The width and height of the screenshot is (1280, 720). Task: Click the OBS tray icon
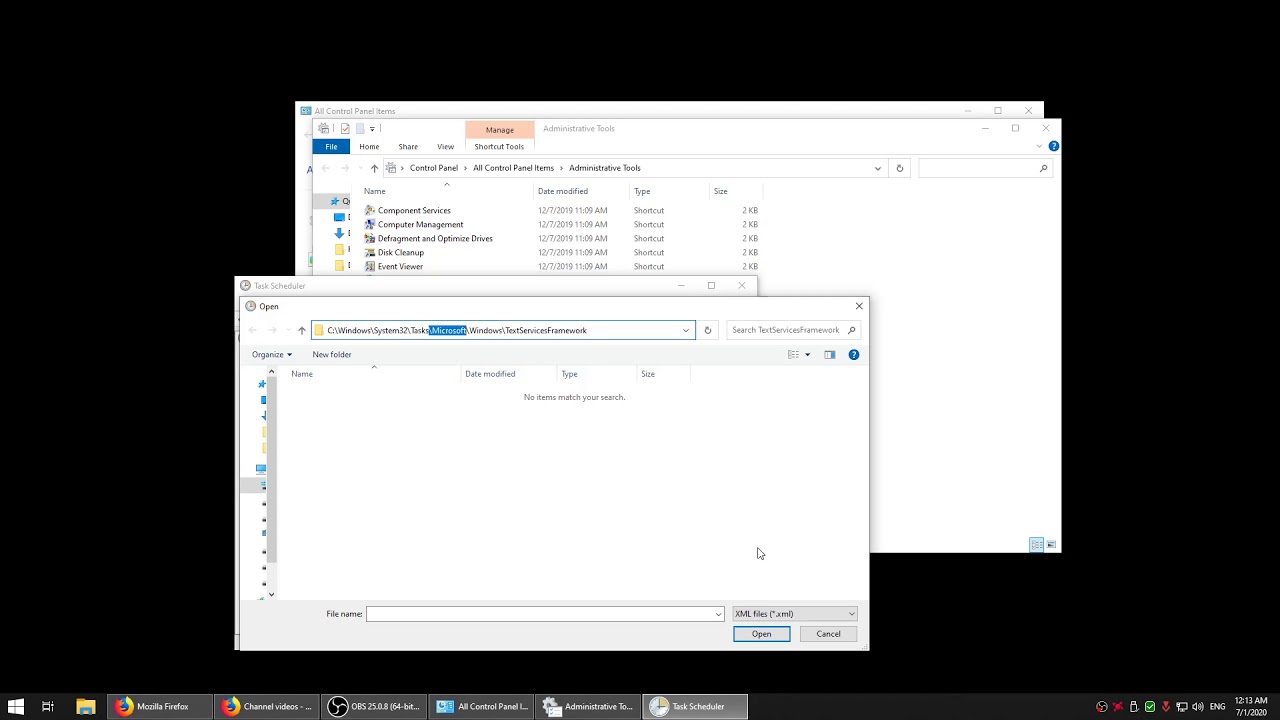pyautogui.click(x=1102, y=707)
